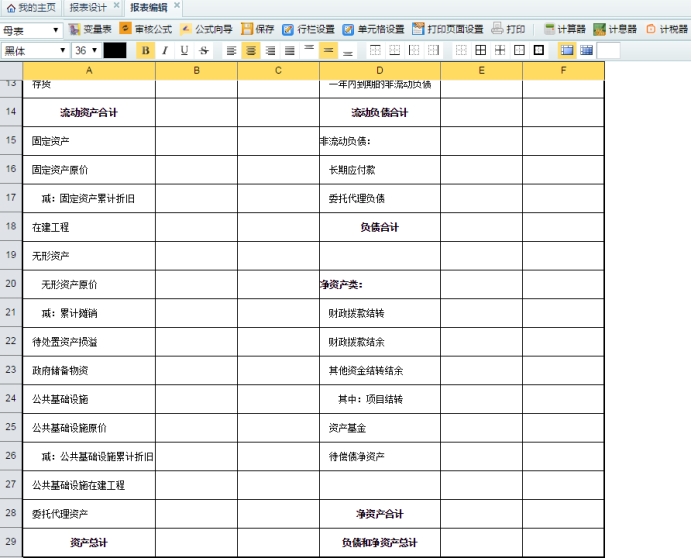Viewport: 692px width, 558px height.
Task: Apply all borders to cells
Action: [x=481, y=51]
